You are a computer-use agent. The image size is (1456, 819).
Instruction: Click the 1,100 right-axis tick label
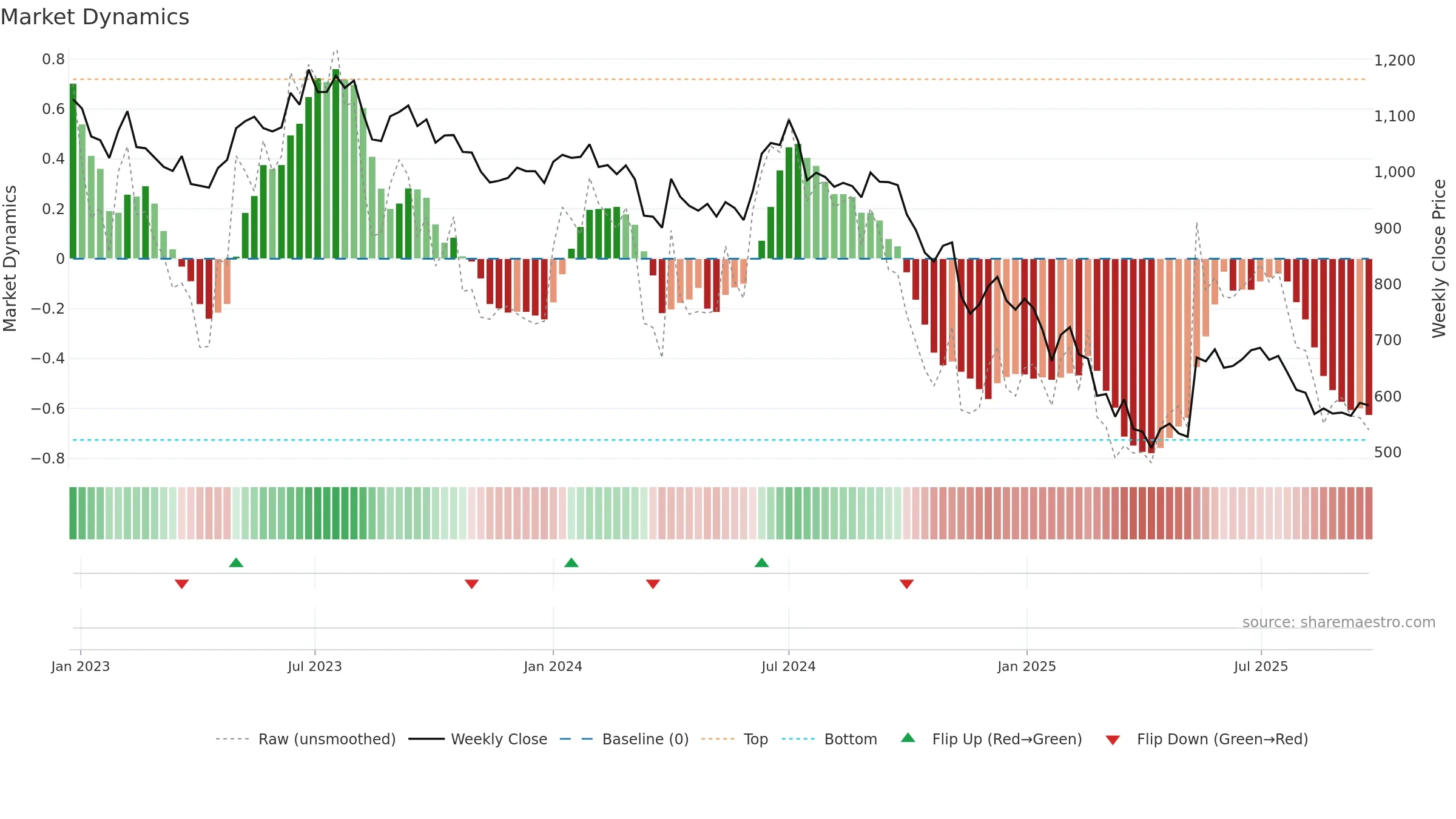click(1395, 116)
